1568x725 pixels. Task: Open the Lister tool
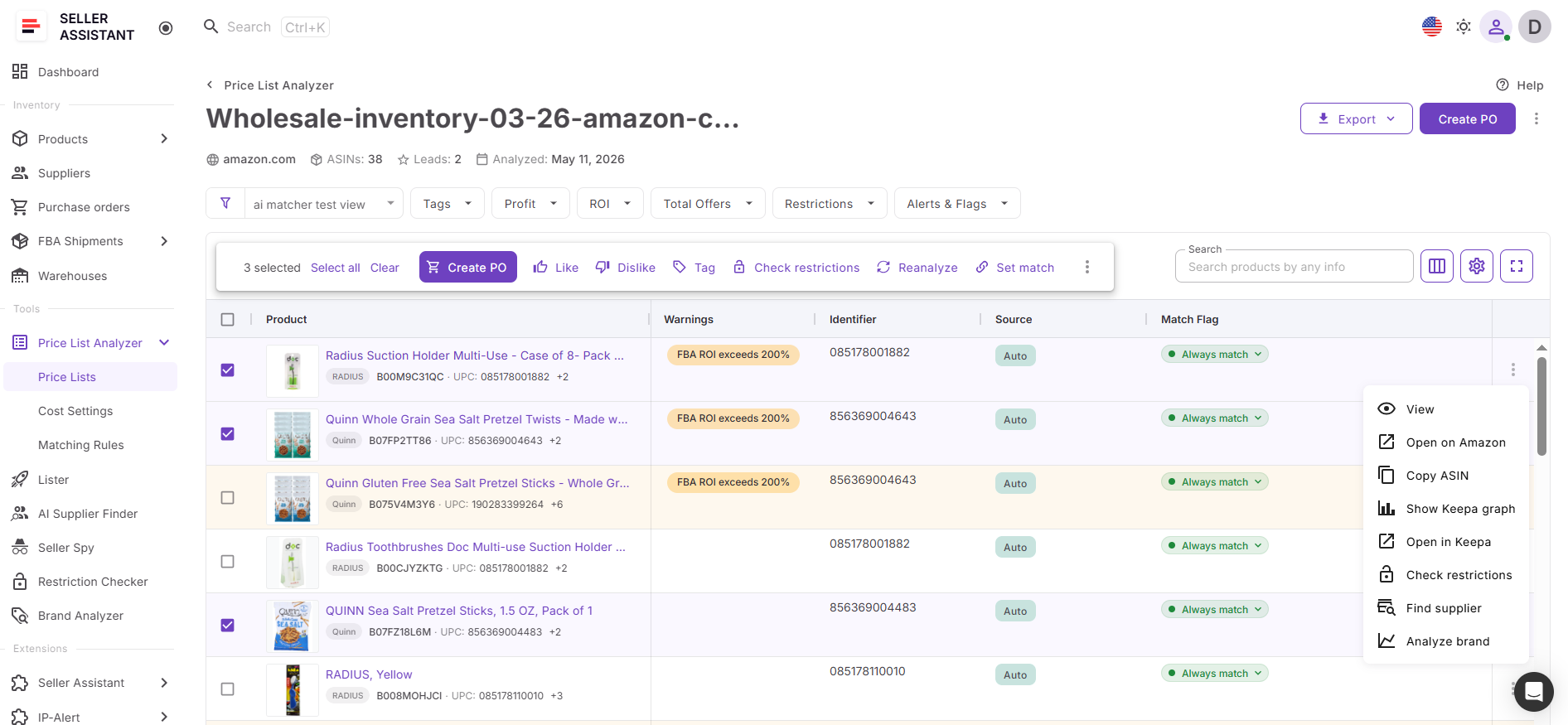[53, 480]
